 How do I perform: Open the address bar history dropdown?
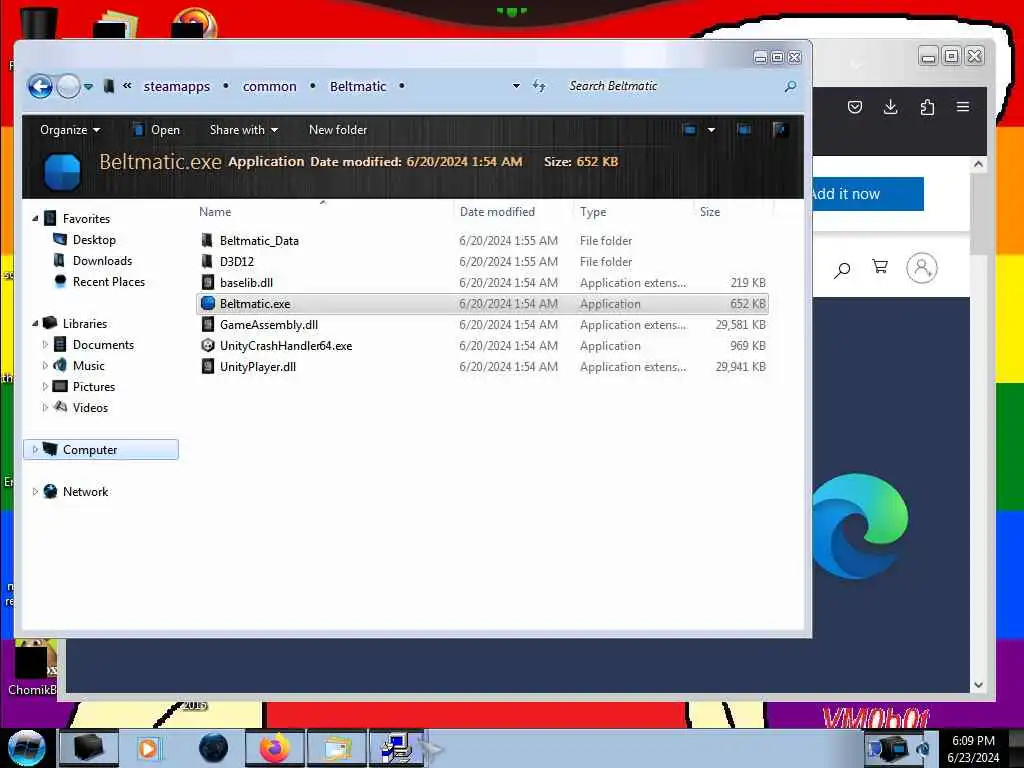pyautogui.click(x=516, y=86)
